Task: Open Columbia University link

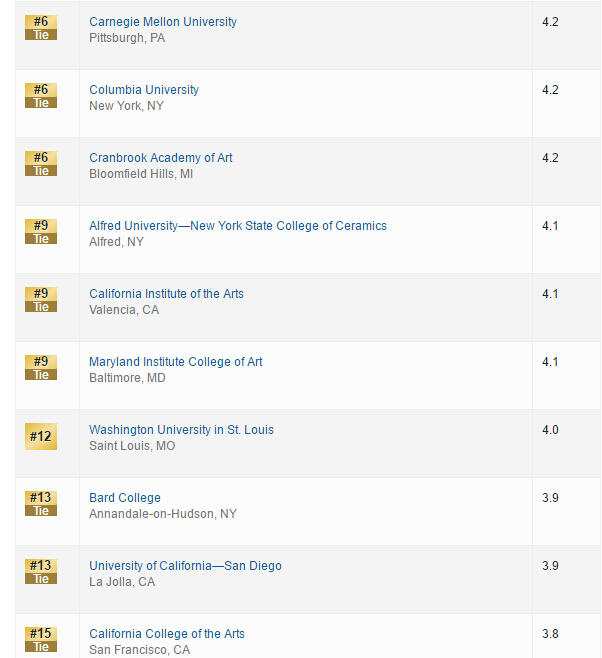Action: 144,90
